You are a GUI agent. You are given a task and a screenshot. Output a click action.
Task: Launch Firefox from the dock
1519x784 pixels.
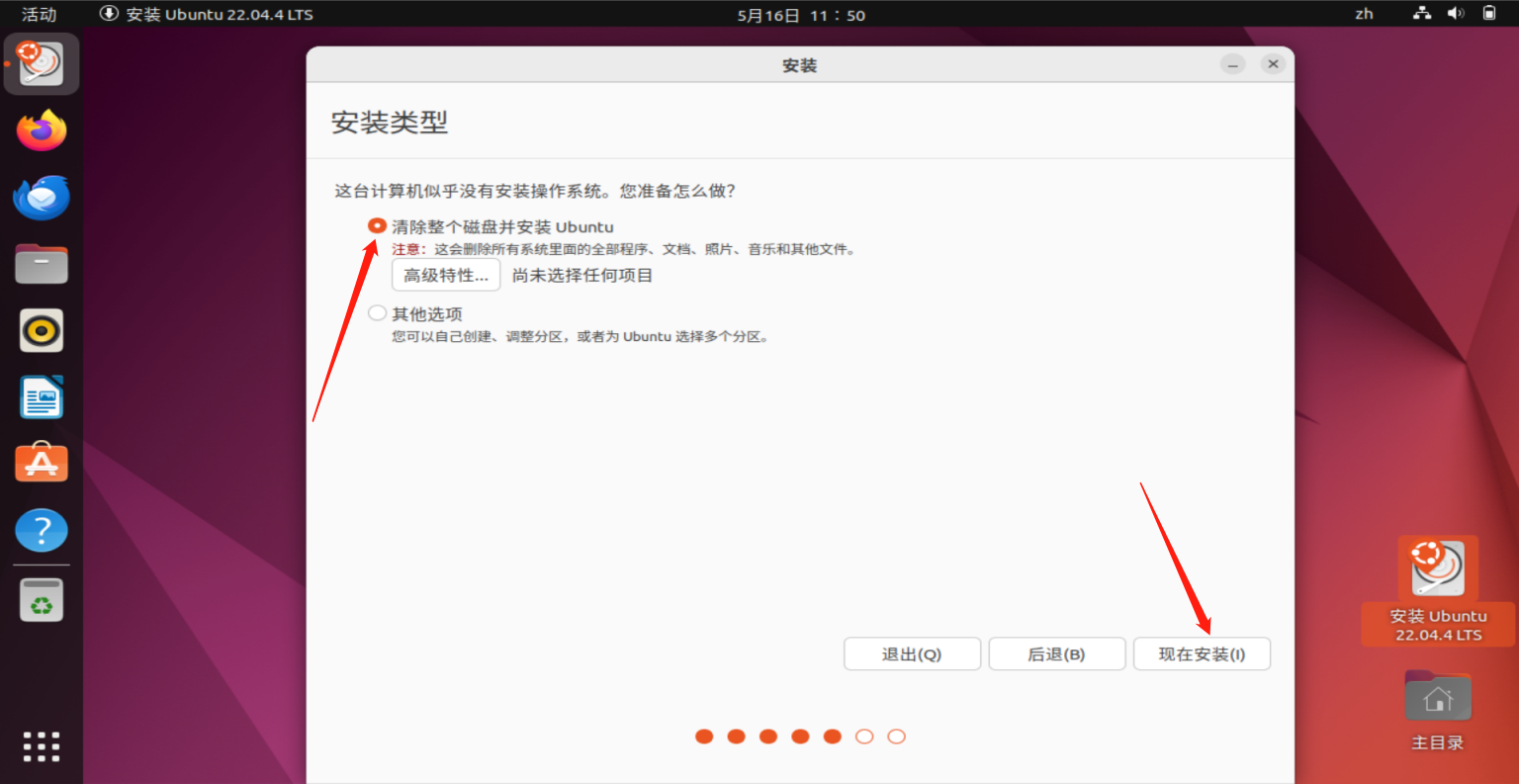pos(42,131)
